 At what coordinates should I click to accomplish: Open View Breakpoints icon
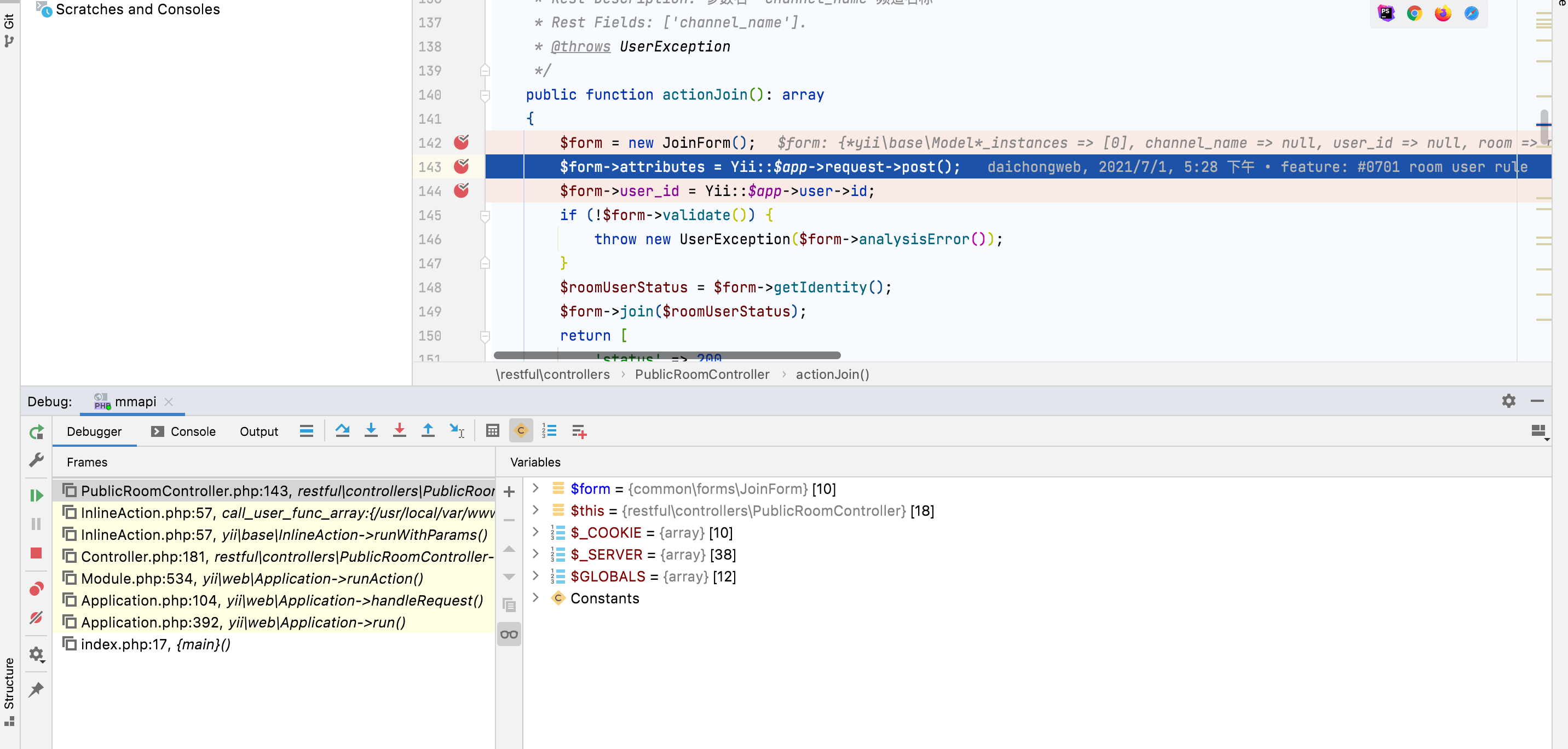(37, 589)
